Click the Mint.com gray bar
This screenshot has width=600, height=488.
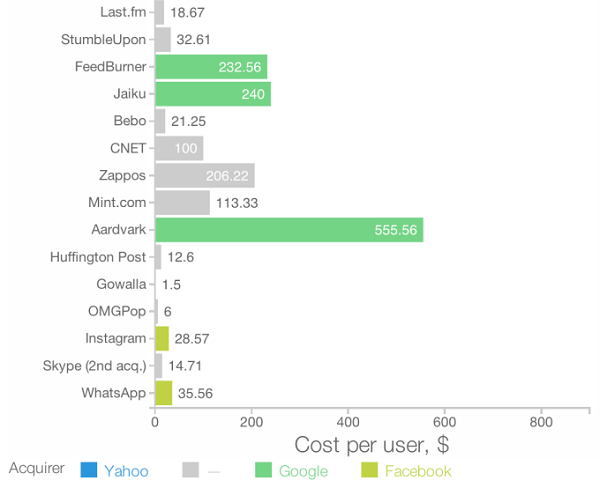click(x=183, y=202)
